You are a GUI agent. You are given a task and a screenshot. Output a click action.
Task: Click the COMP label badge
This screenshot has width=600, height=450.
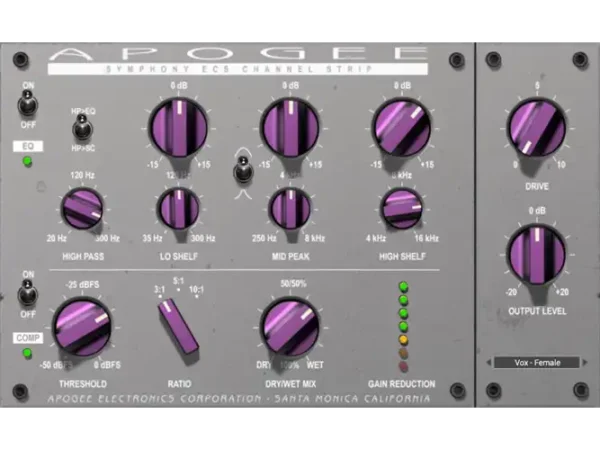[x=28, y=338]
